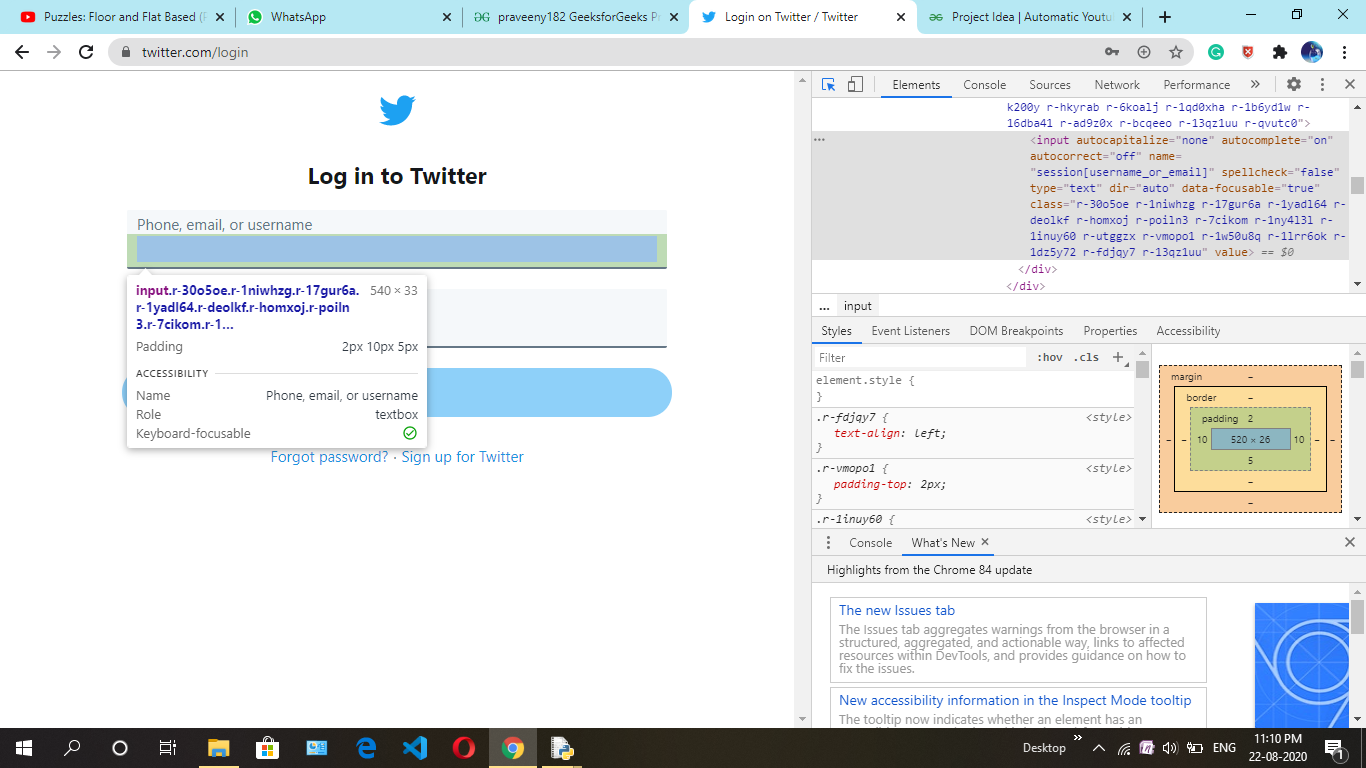Click the styles Filter input field
The width and height of the screenshot is (1366, 768).
pyautogui.click(x=920, y=357)
